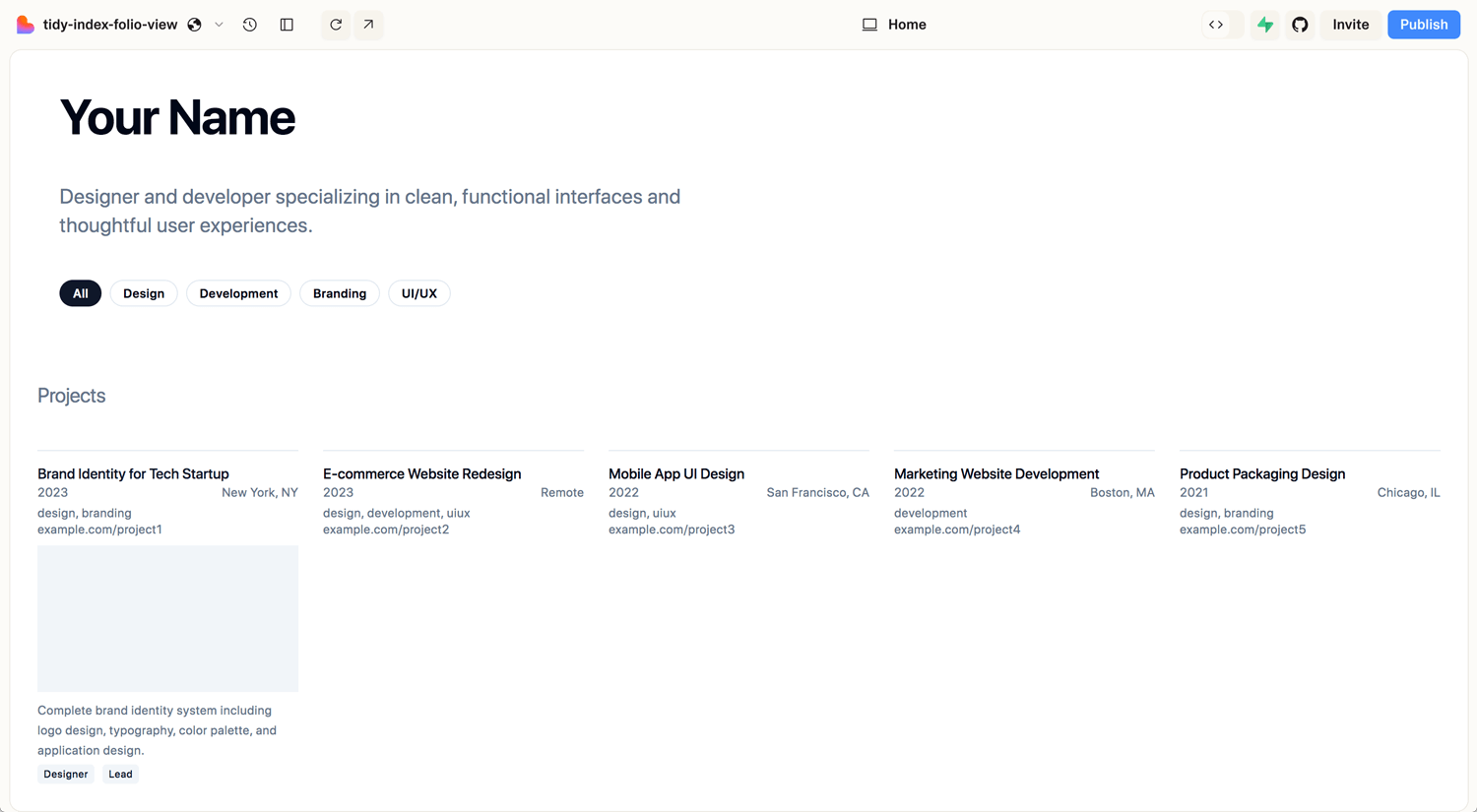This screenshot has width=1477, height=812.
Task: Open Marketing Website Development project
Action: point(996,473)
